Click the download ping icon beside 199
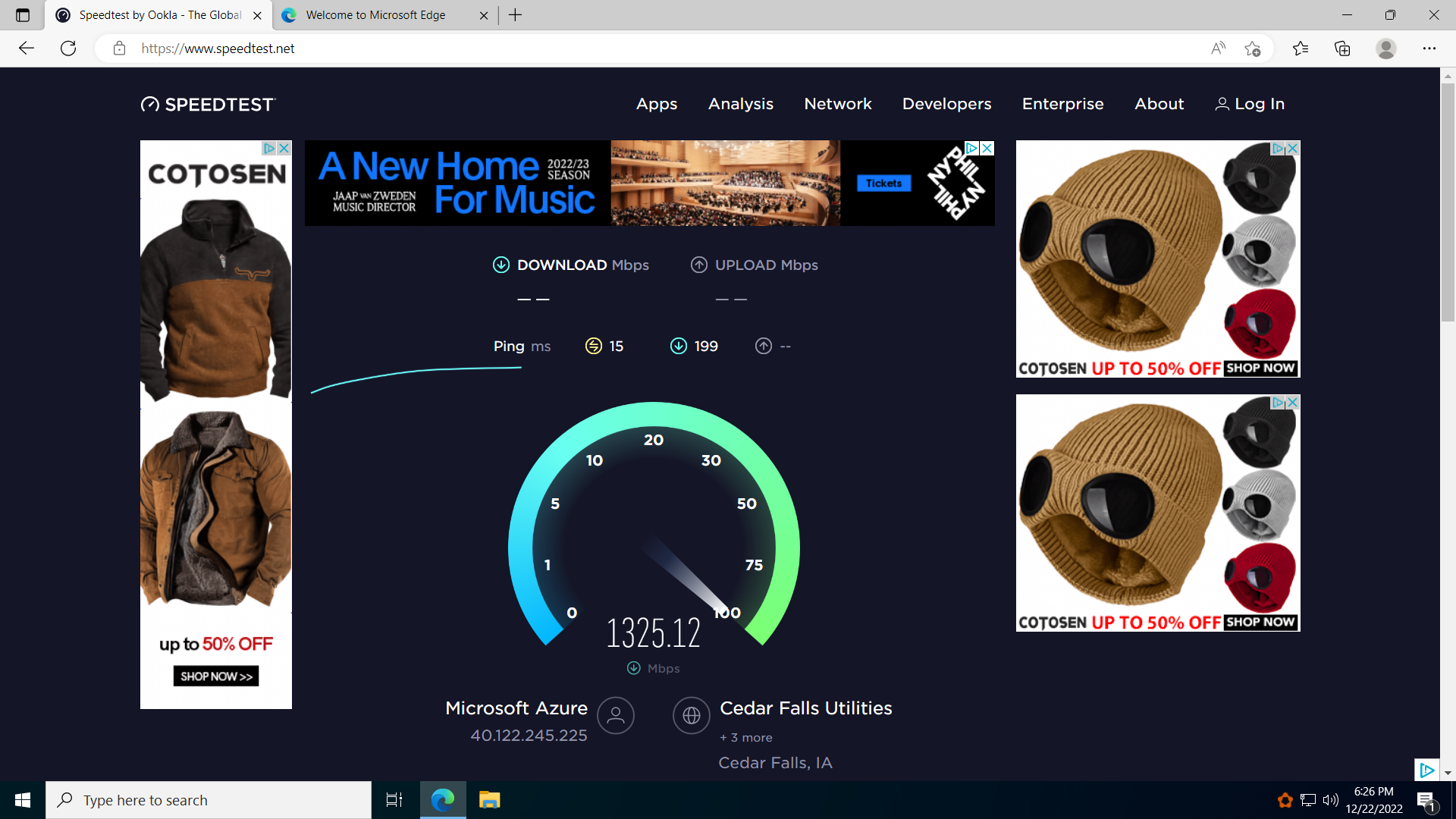The image size is (1456, 819). pyautogui.click(x=679, y=347)
